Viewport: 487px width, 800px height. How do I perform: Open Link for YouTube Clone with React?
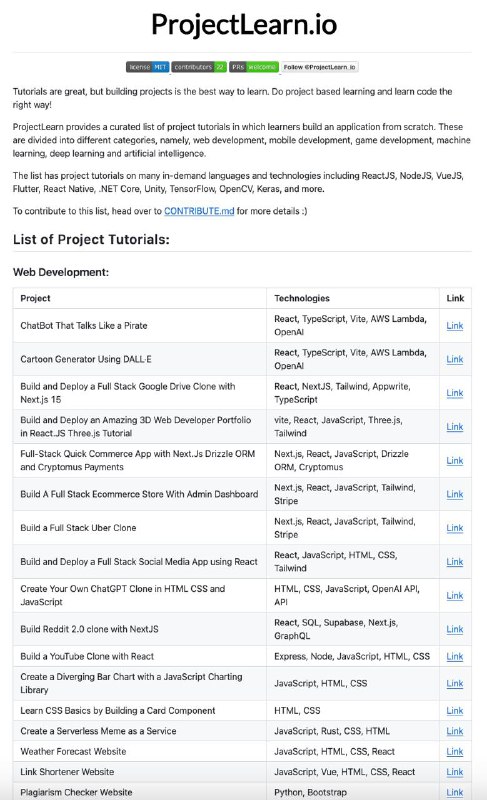pos(454,656)
